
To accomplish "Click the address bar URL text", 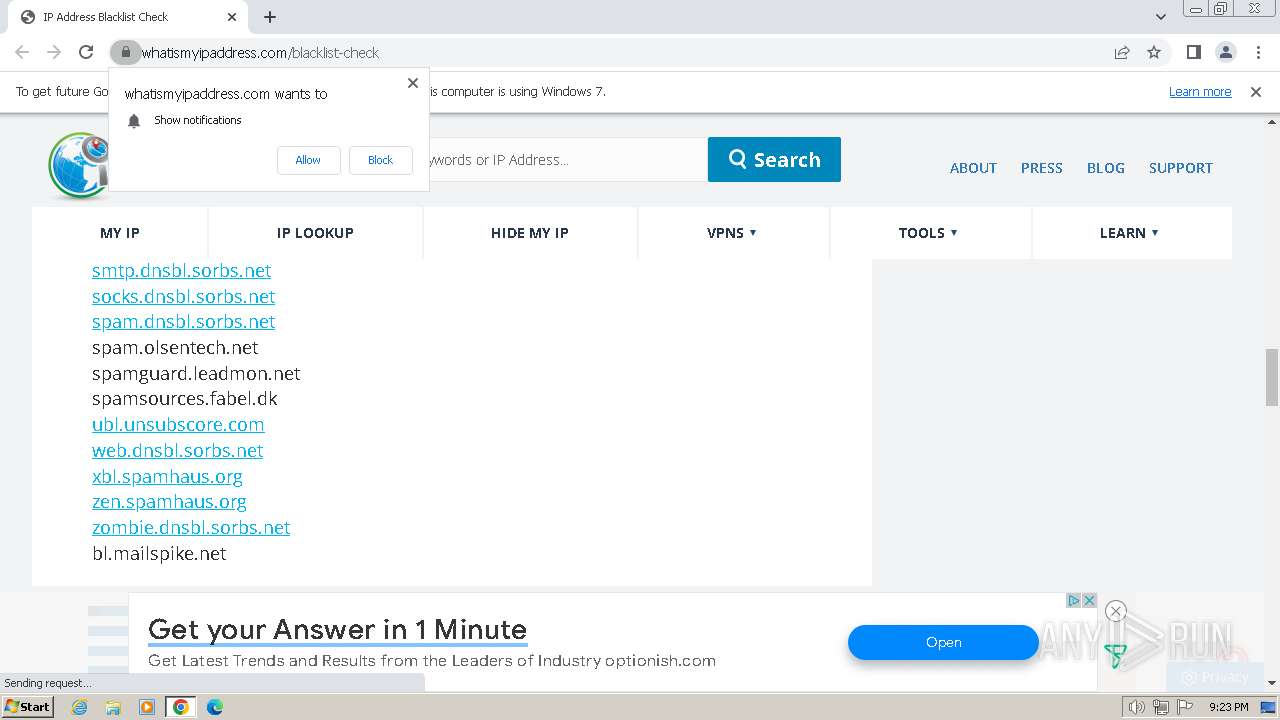I will coord(260,53).
